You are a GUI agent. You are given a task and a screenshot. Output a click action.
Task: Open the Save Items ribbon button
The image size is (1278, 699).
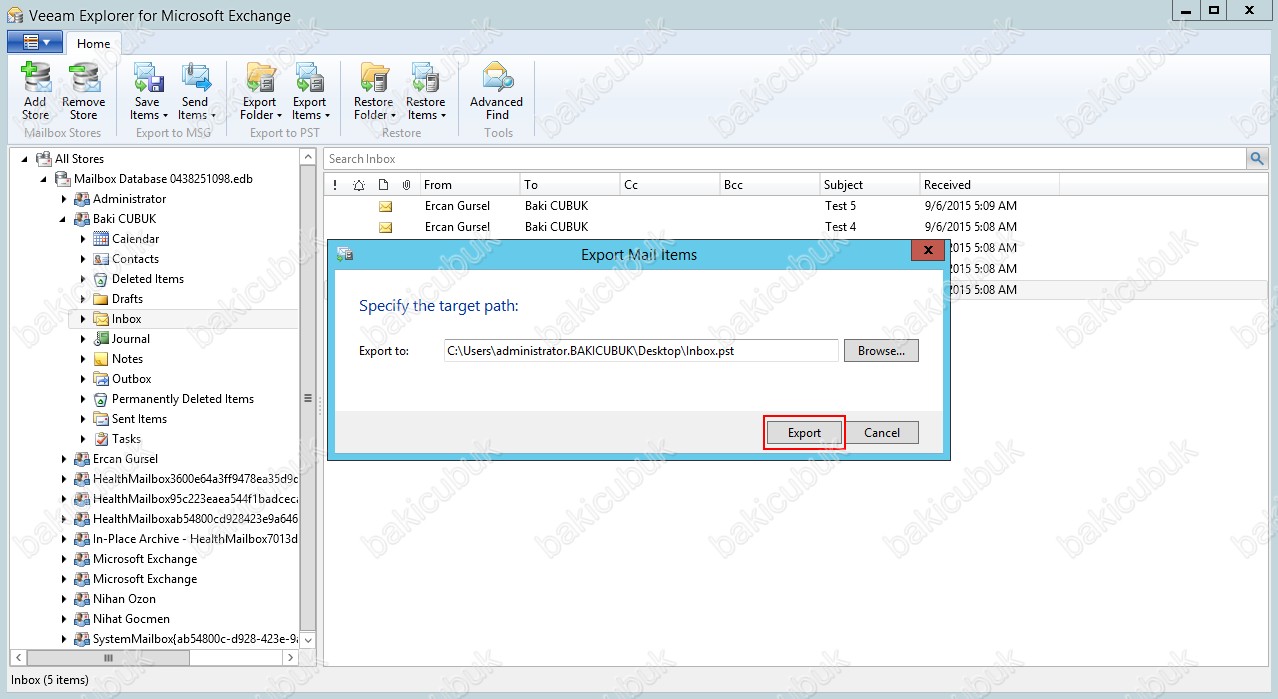147,92
